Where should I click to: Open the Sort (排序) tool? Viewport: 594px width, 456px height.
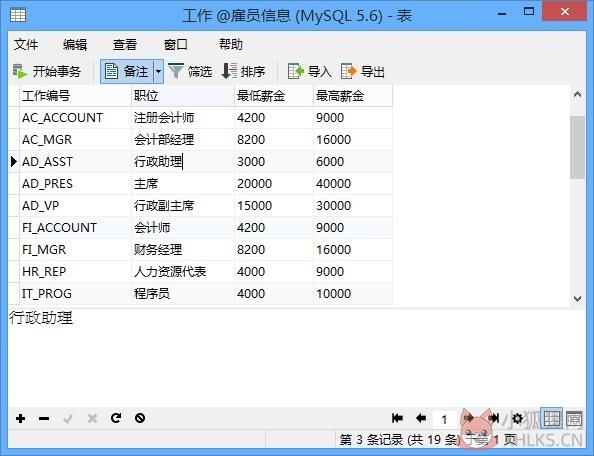pyautogui.click(x=243, y=71)
